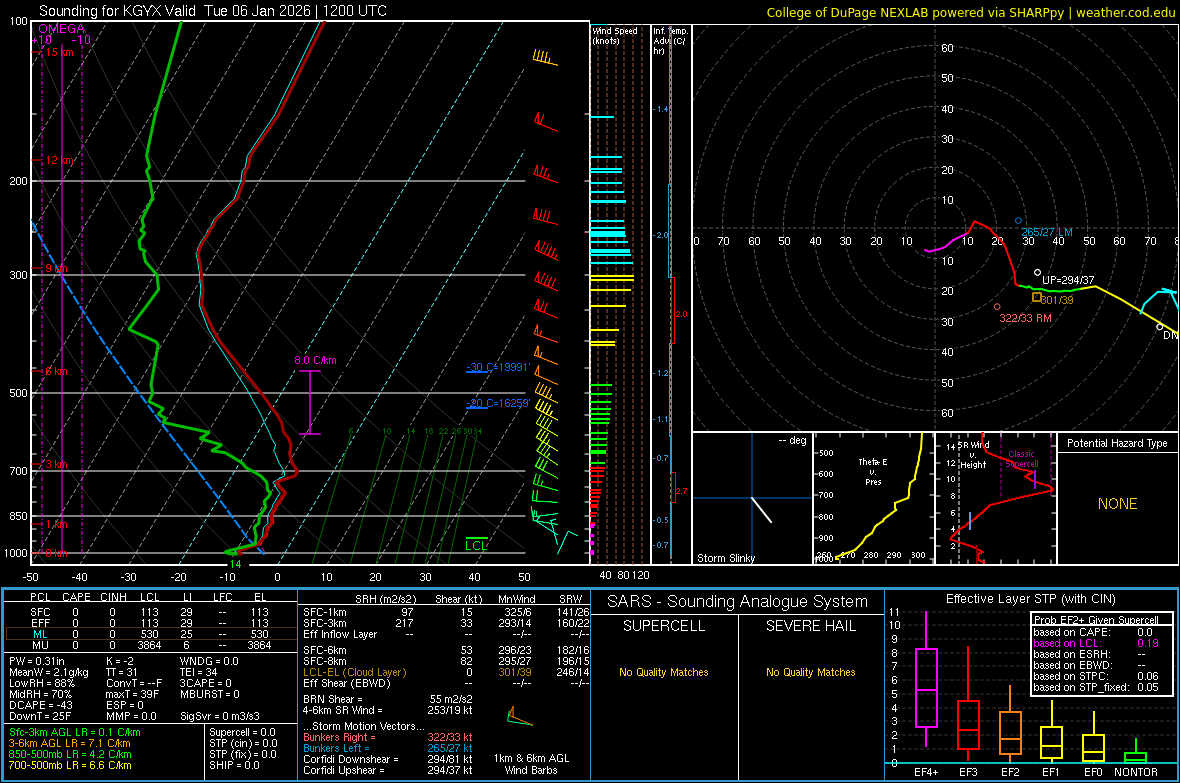Click the 'CAPE' column header
The width and height of the screenshot is (1180, 783).
tap(76, 597)
